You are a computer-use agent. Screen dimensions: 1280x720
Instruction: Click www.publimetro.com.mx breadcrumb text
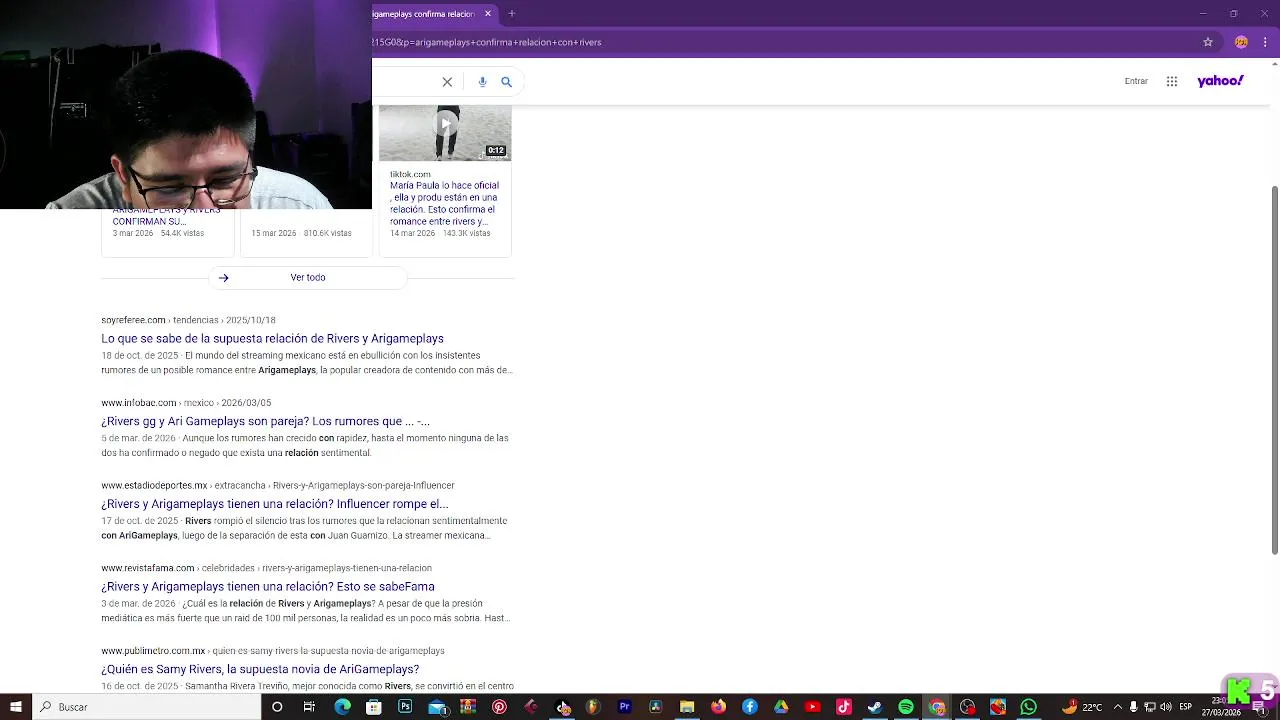click(x=153, y=651)
